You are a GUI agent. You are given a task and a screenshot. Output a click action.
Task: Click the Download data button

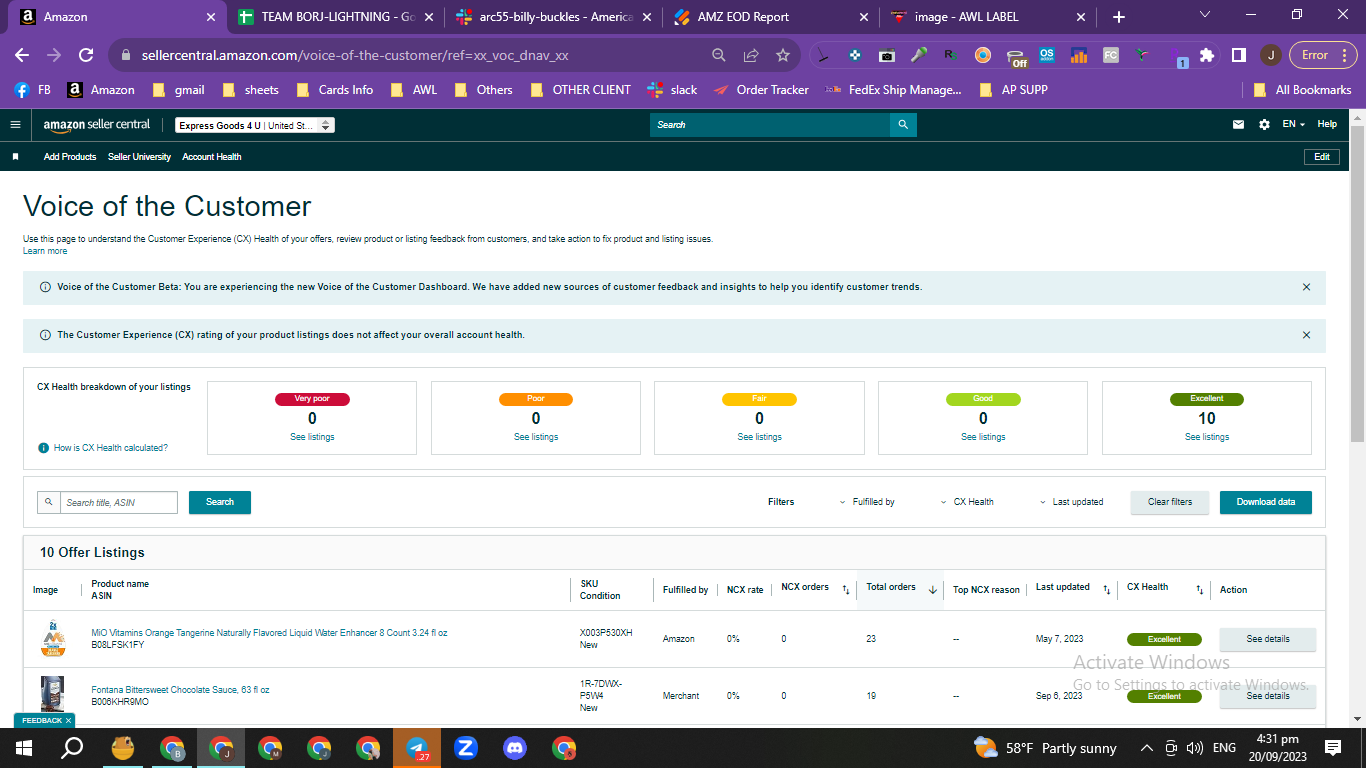[1265, 502]
